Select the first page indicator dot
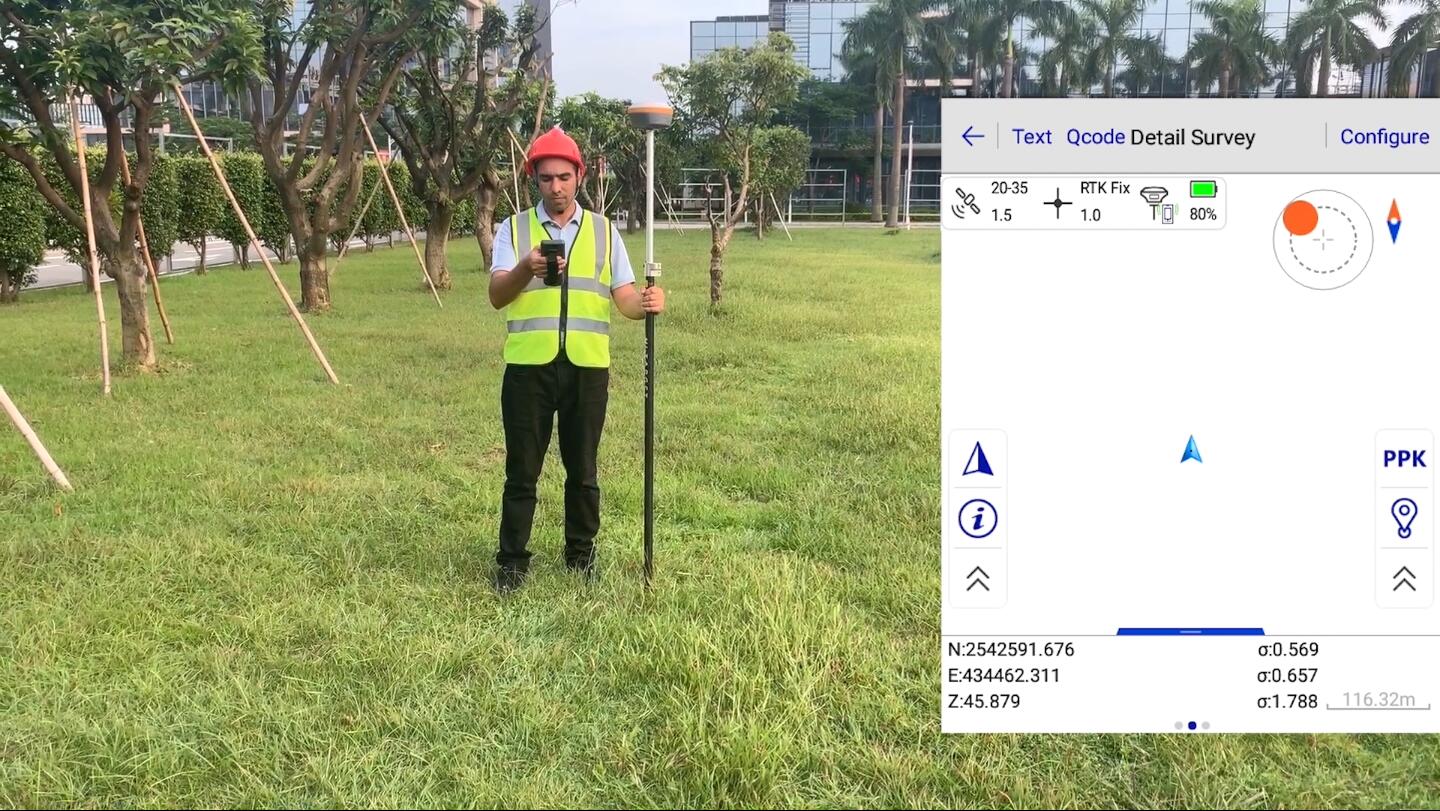 (x=1179, y=725)
